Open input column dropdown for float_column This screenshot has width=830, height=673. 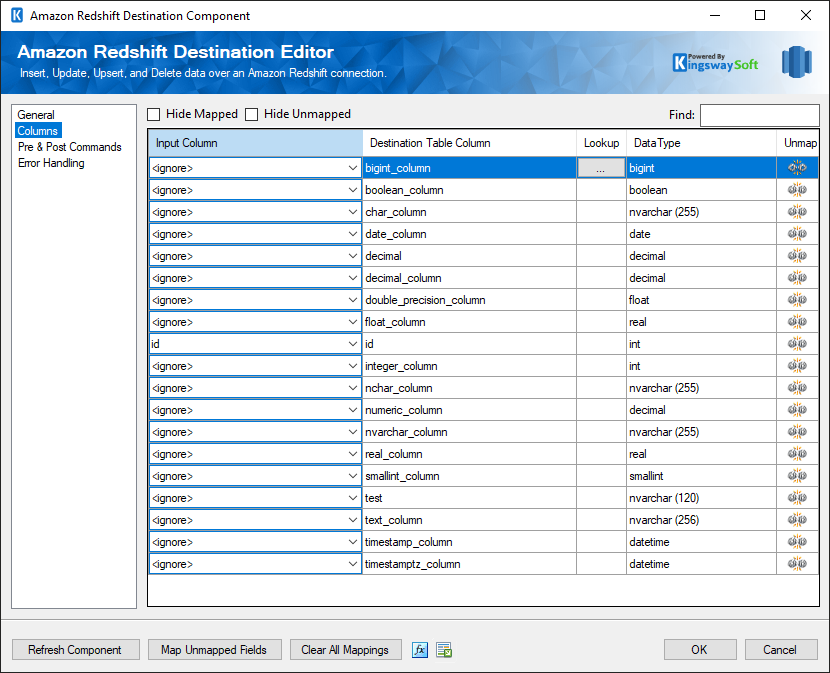pyautogui.click(x=353, y=321)
